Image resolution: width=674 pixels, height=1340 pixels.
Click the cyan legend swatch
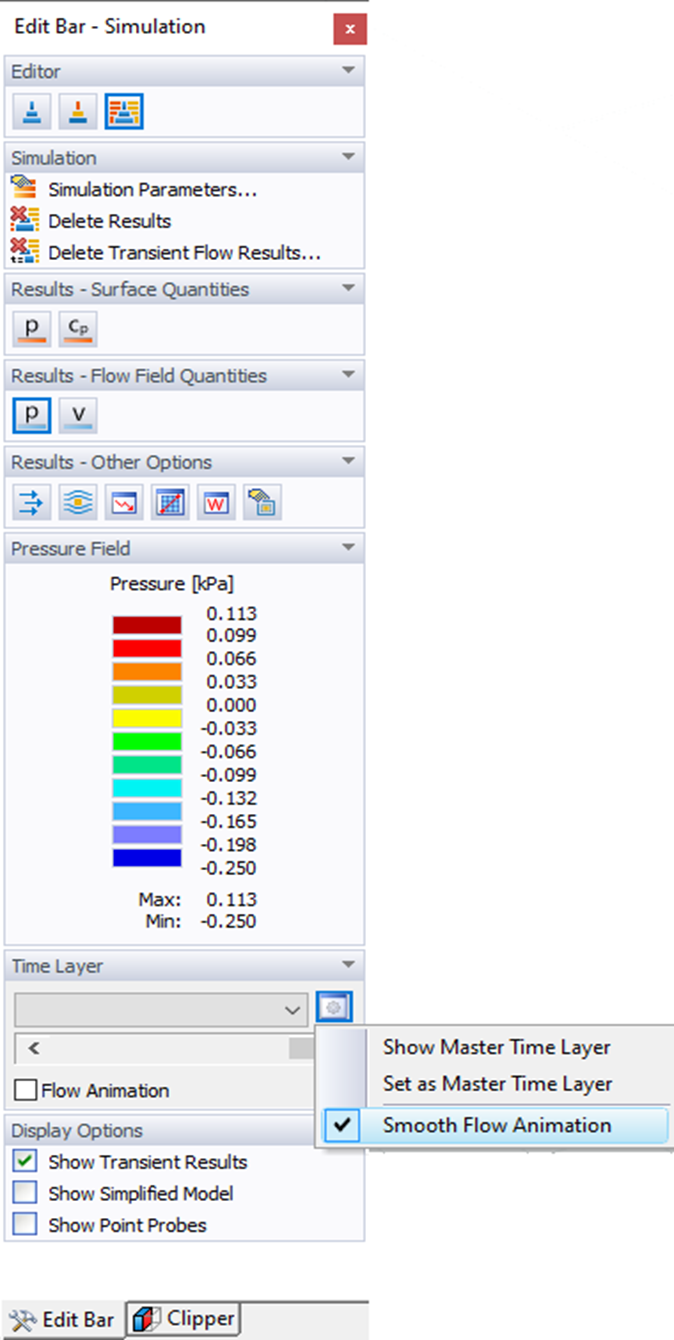click(x=147, y=787)
